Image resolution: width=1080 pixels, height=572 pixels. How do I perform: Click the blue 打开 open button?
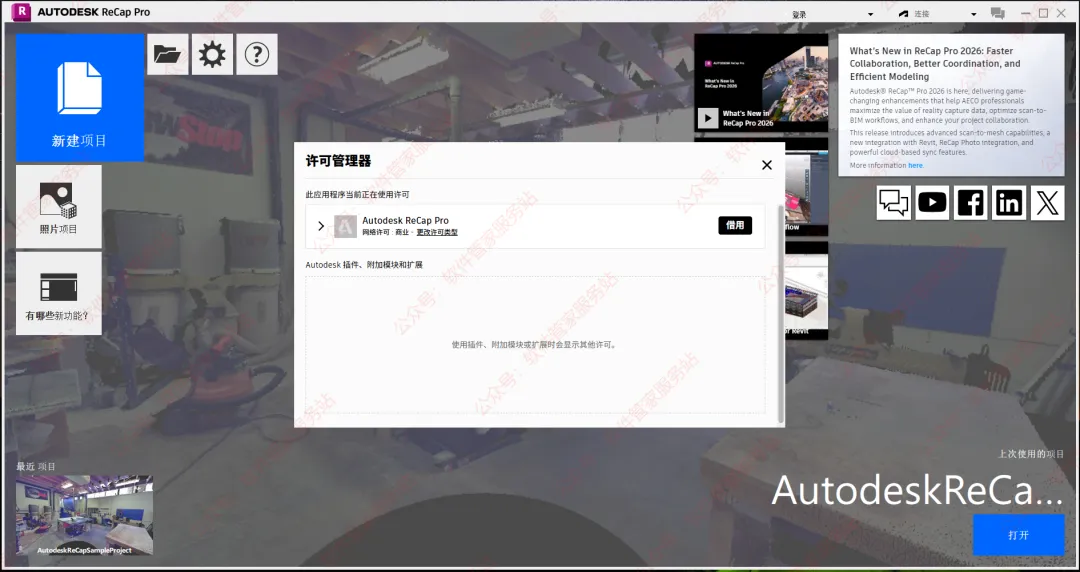pos(1019,535)
